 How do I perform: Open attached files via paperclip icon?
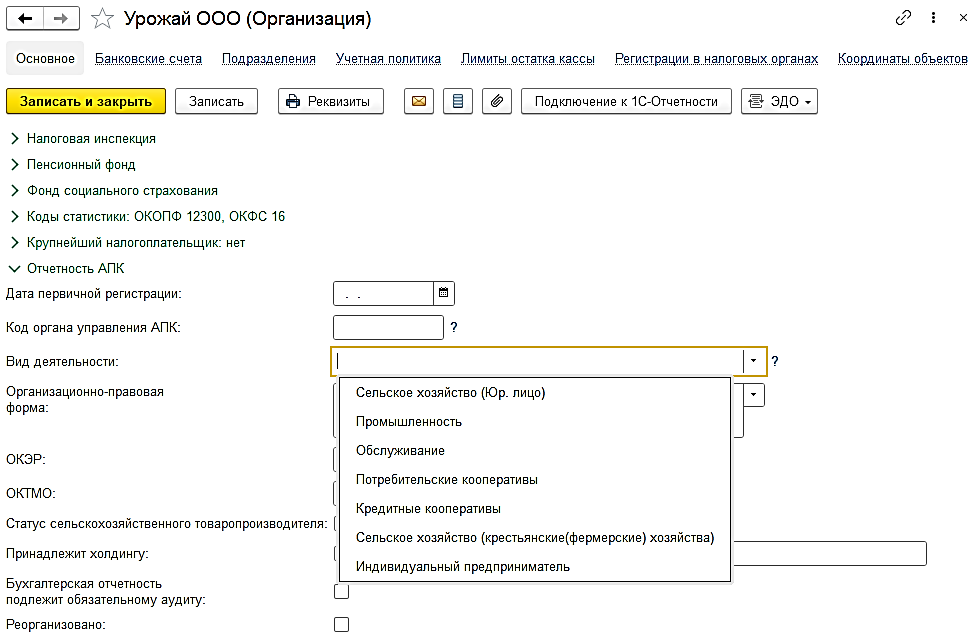pos(495,101)
